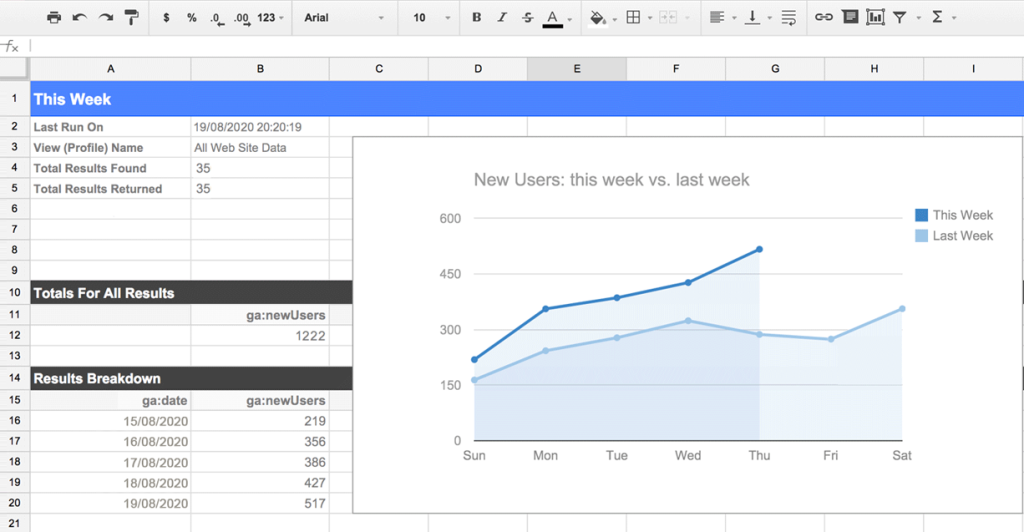Toggle strikethrough formatting
This screenshot has height=532, width=1024.
coord(527,18)
